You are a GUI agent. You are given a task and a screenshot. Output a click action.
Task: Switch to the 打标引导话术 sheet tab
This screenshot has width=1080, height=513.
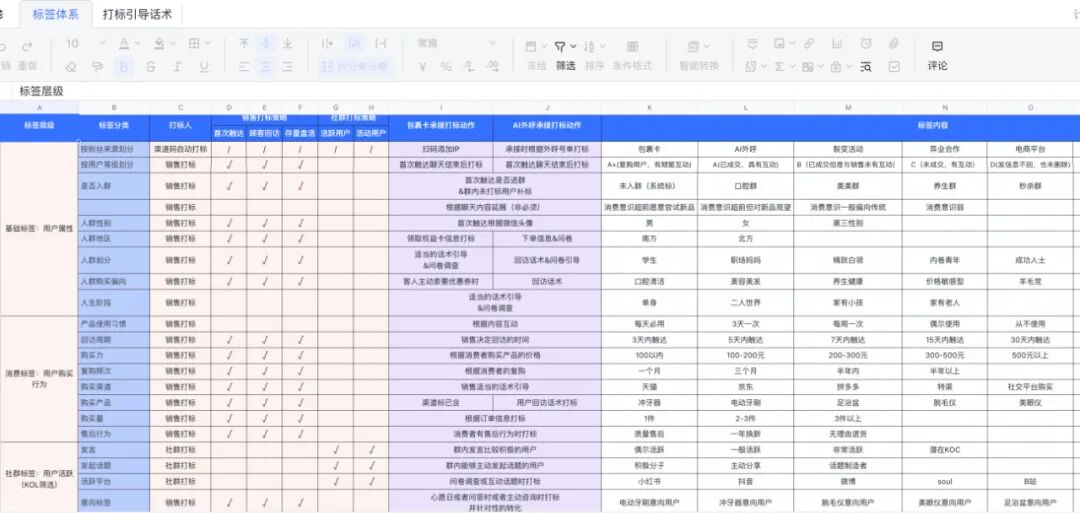pos(137,14)
